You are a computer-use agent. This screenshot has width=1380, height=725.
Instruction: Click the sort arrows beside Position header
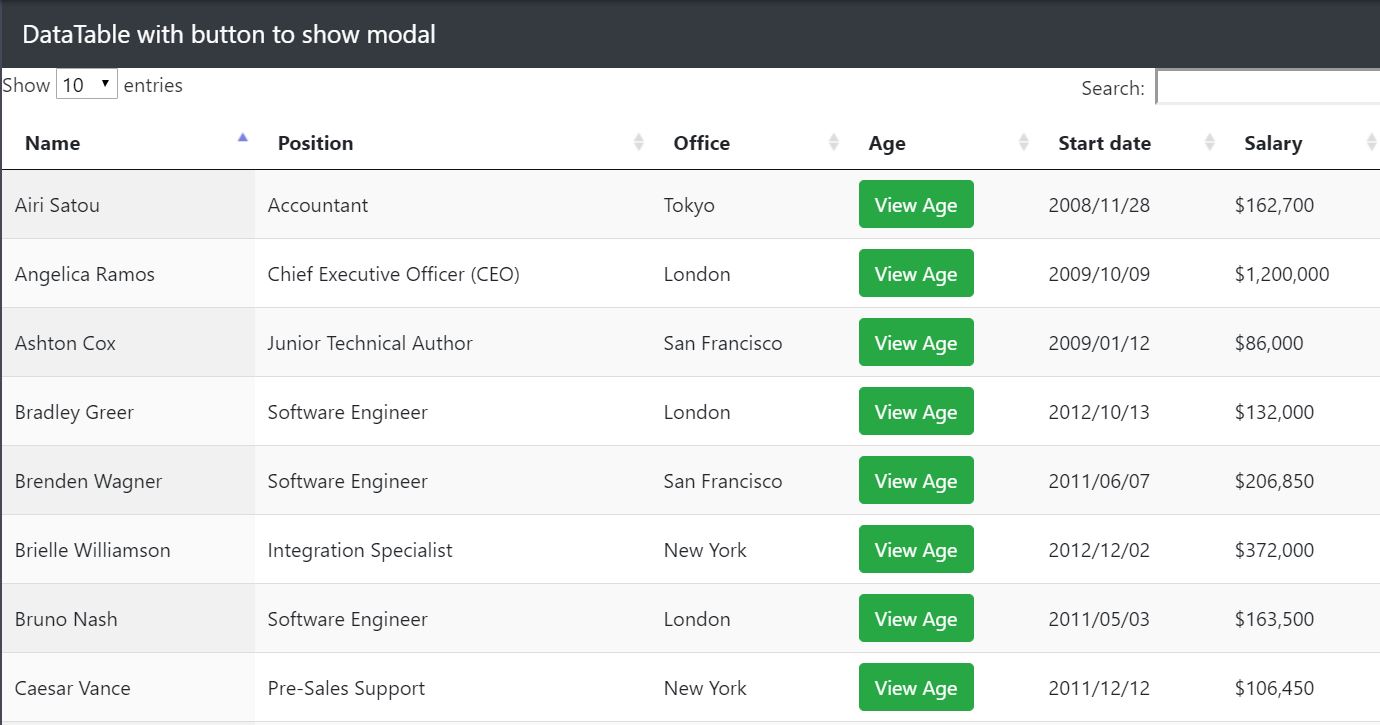pos(639,142)
